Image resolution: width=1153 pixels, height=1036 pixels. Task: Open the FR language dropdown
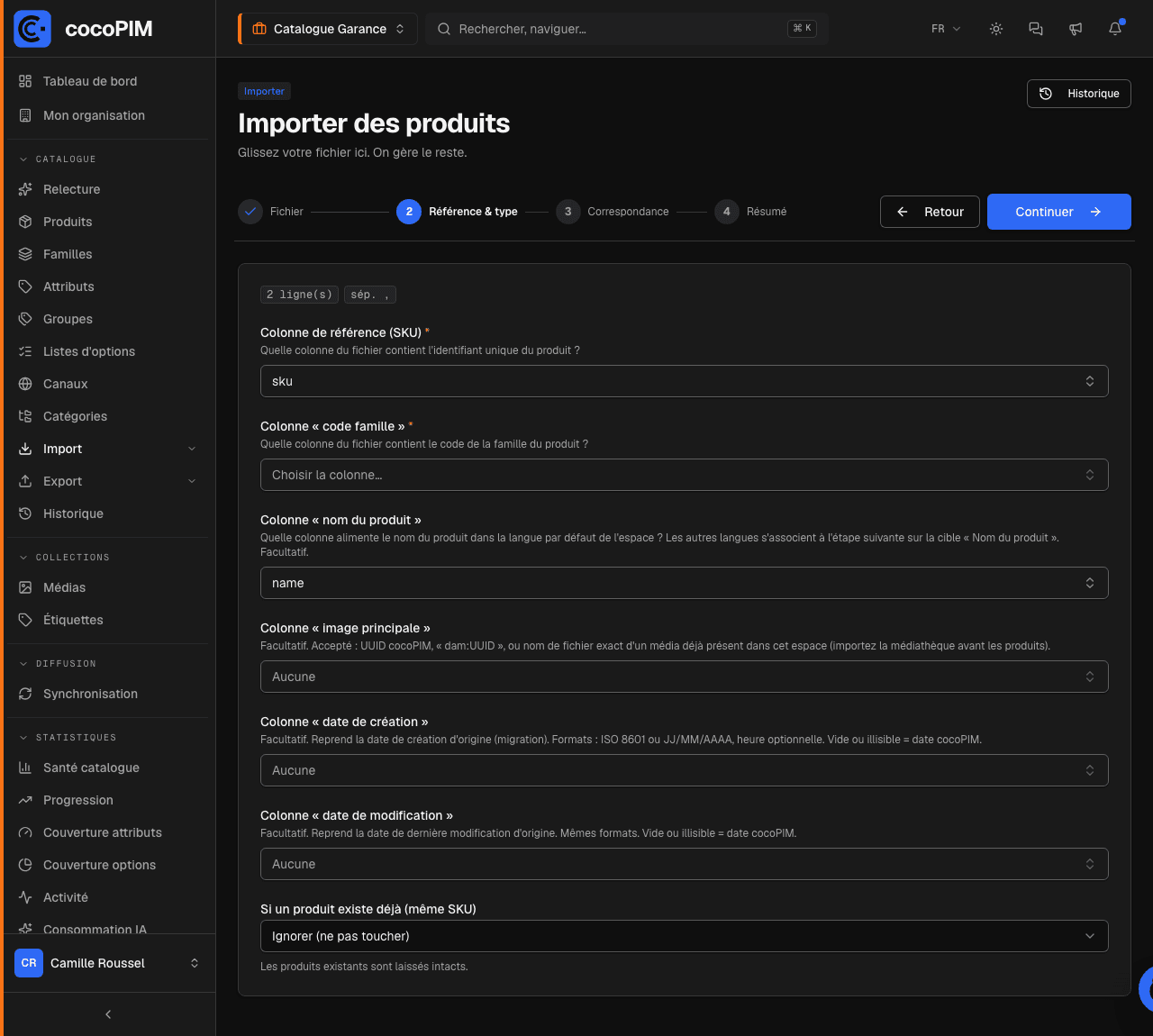click(x=946, y=29)
